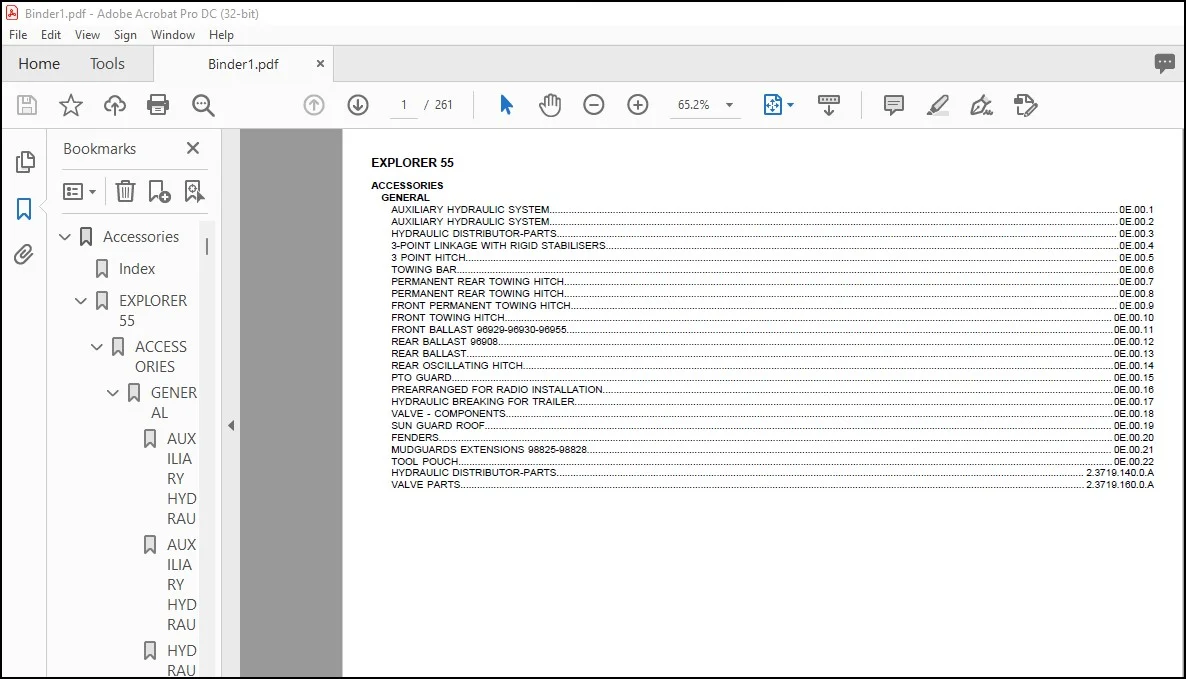
Task: Click the stamp tool icon
Action: (1026, 105)
